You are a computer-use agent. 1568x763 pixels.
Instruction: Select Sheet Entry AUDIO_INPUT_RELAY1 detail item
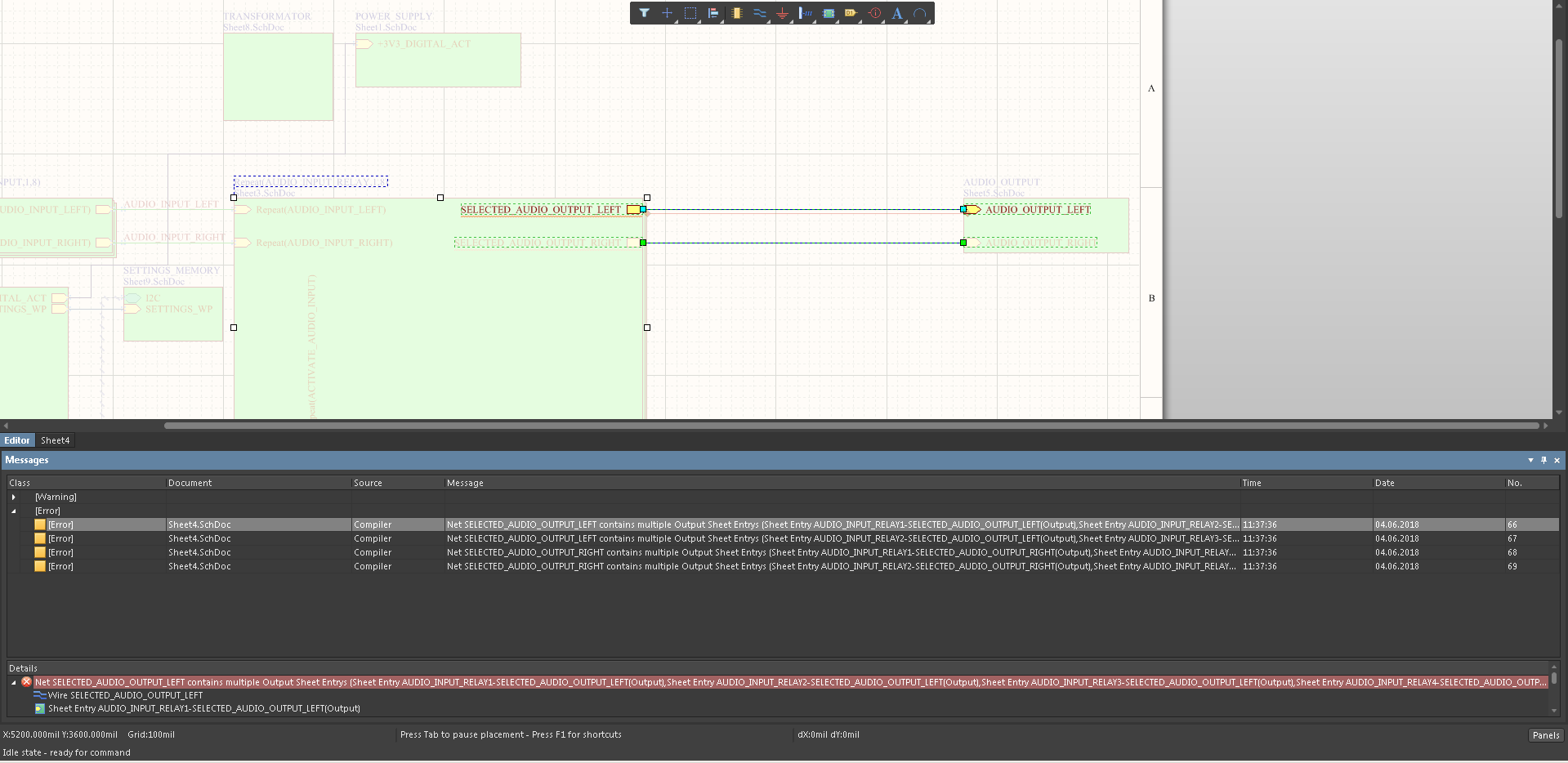(204, 708)
